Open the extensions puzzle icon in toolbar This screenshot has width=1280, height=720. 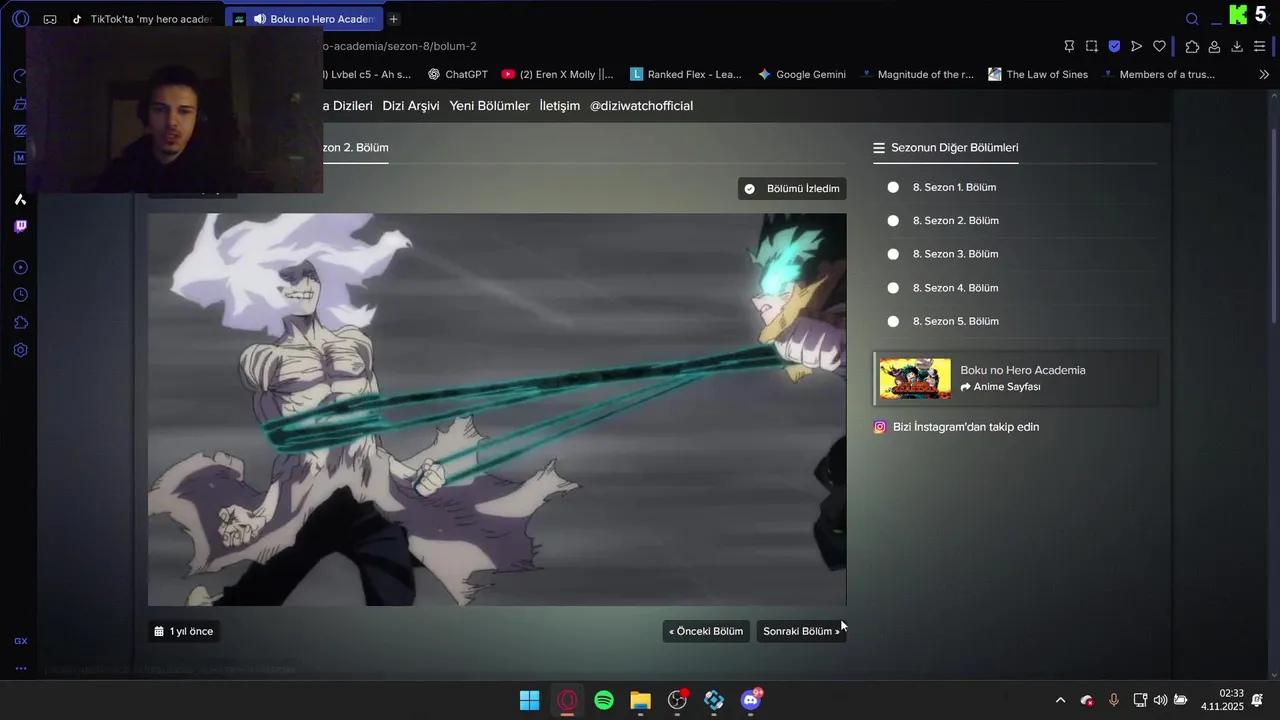[1192, 46]
